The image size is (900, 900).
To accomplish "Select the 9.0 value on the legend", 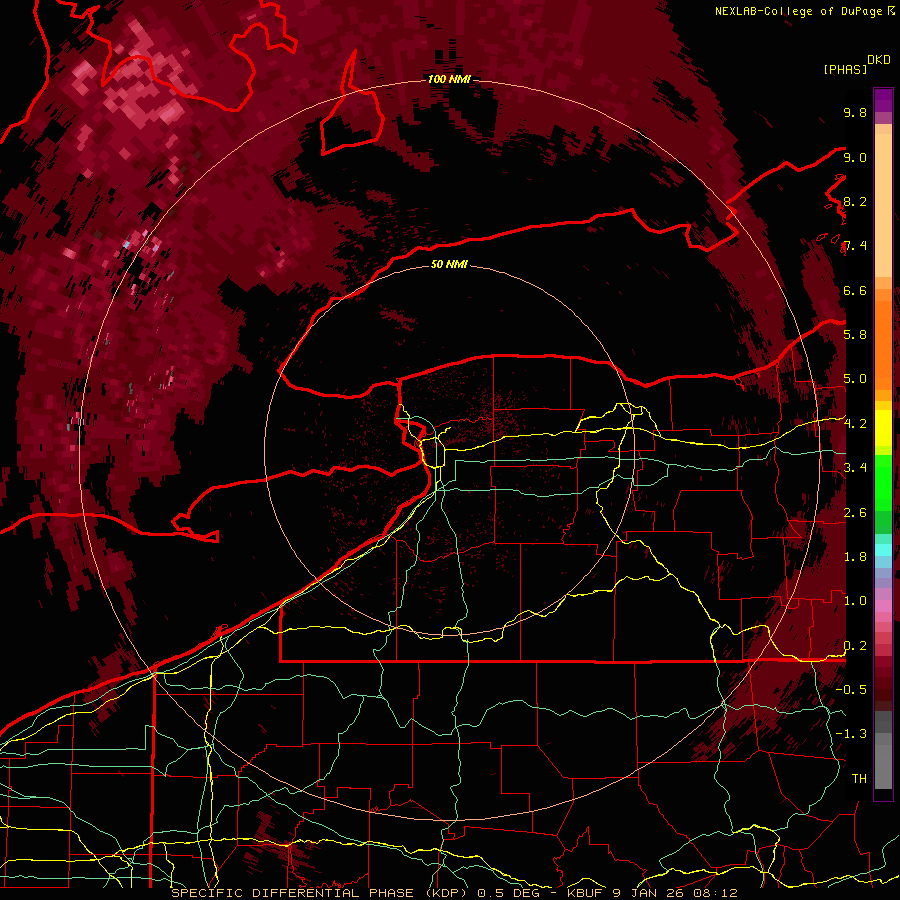I will [855, 157].
